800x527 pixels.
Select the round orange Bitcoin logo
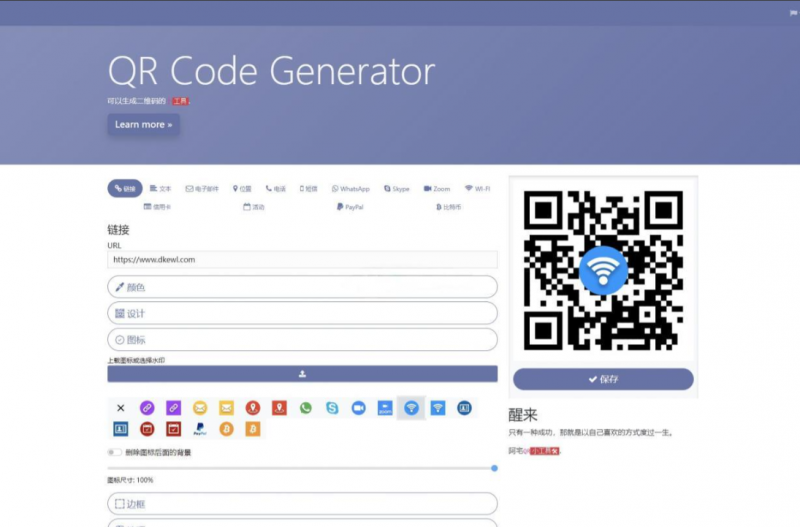tap(226, 429)
